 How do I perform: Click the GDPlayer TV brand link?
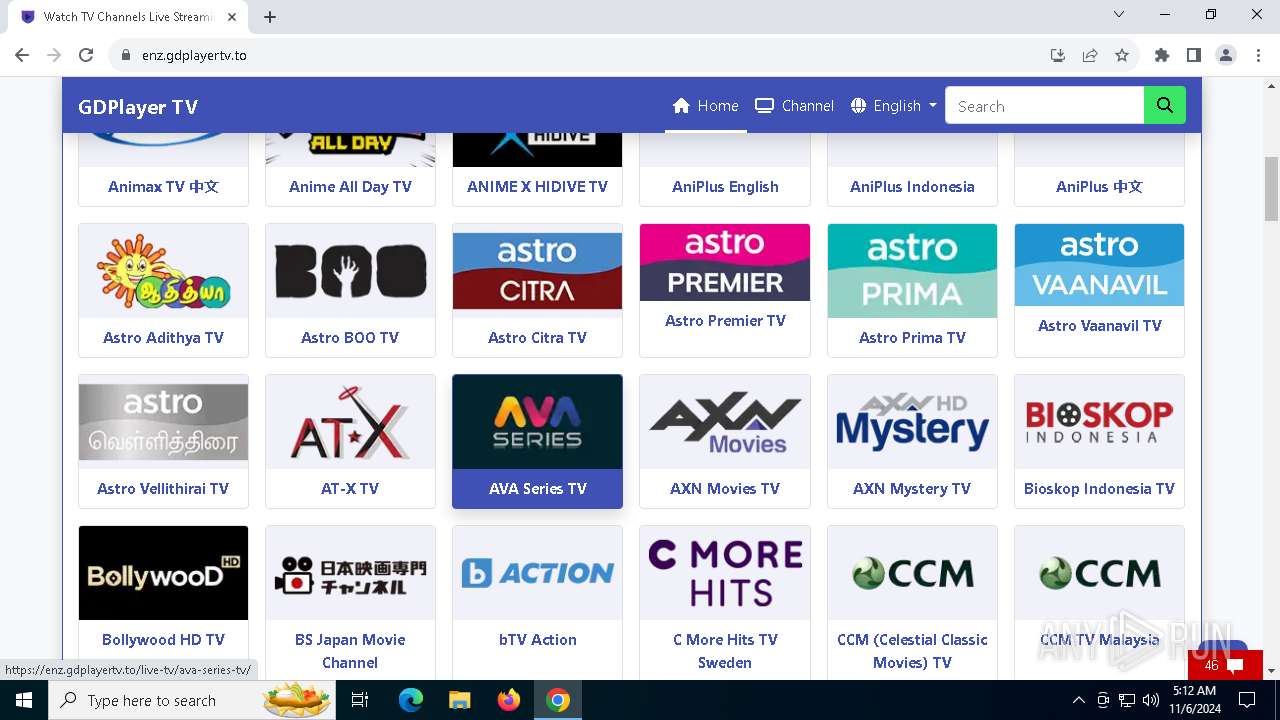pos(138,107)
